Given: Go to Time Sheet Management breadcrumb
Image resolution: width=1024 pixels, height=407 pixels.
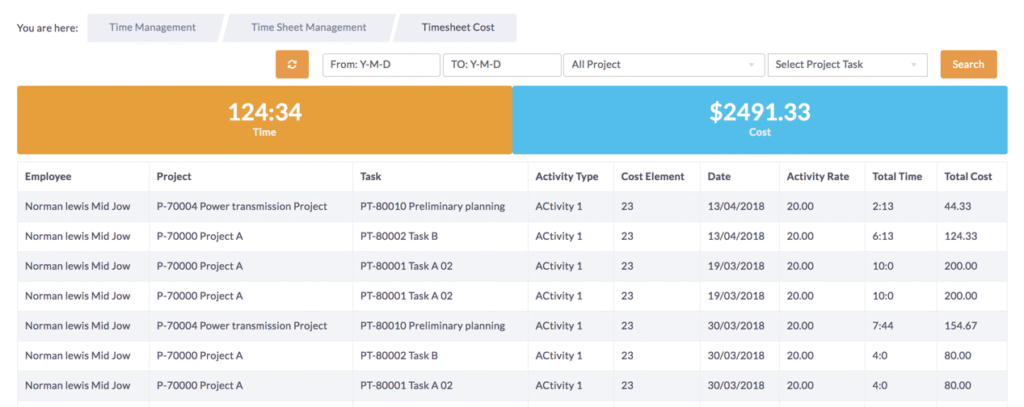Looking at the screenshot, I should pos(308,28).
